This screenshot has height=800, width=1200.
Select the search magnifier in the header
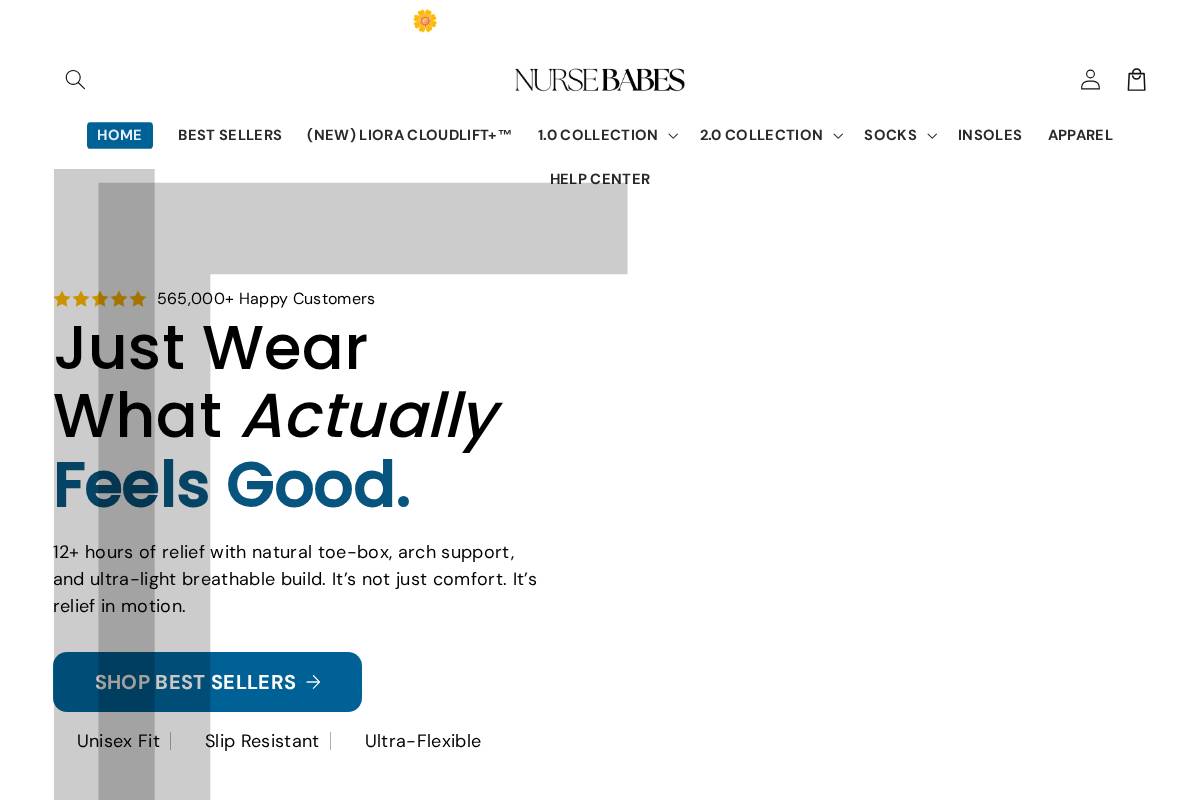tap(75, 79)
